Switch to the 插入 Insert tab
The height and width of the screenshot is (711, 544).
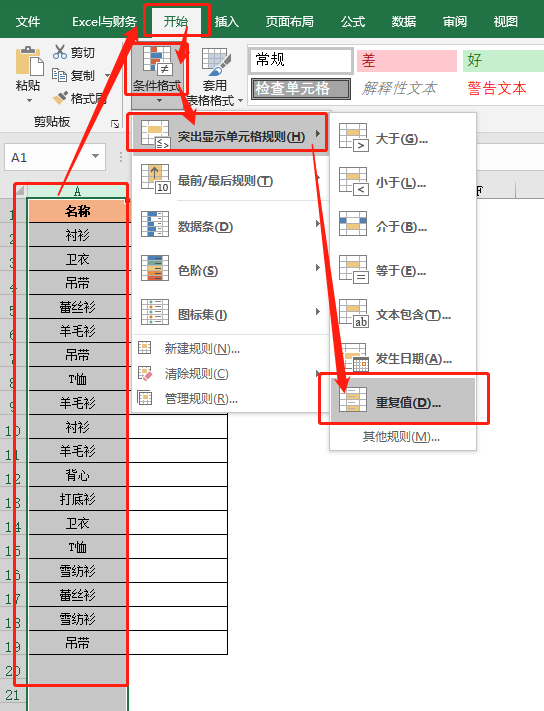pyautogui.click(x=227, y=22)
